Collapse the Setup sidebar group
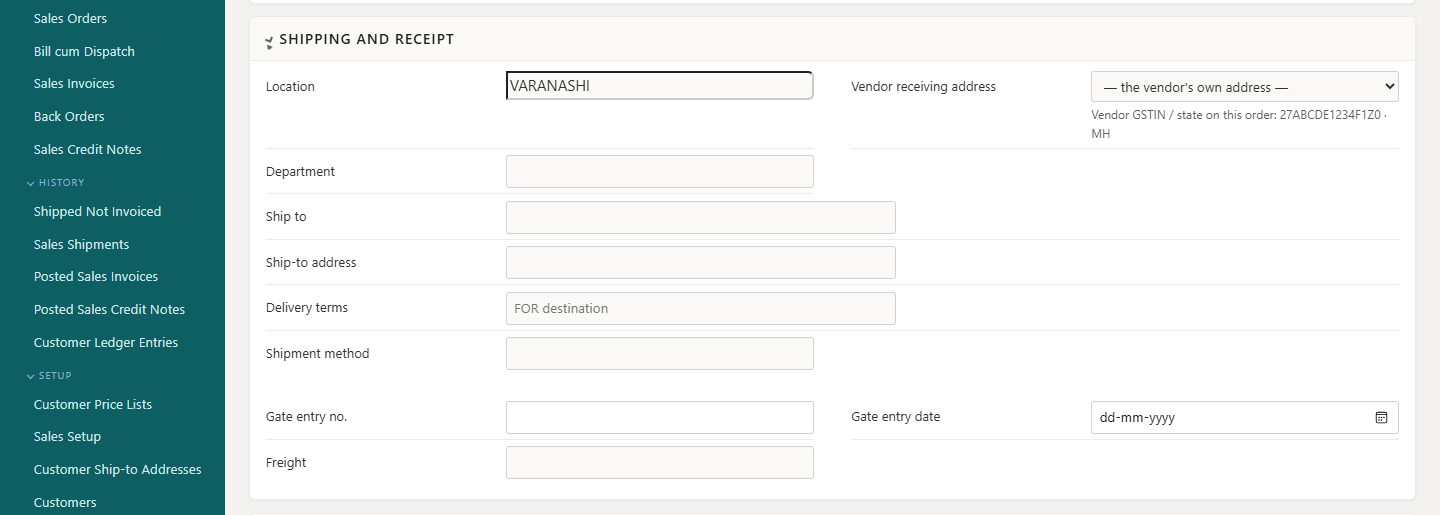This screenshot has height=515, width=1440. coord(48,376)
